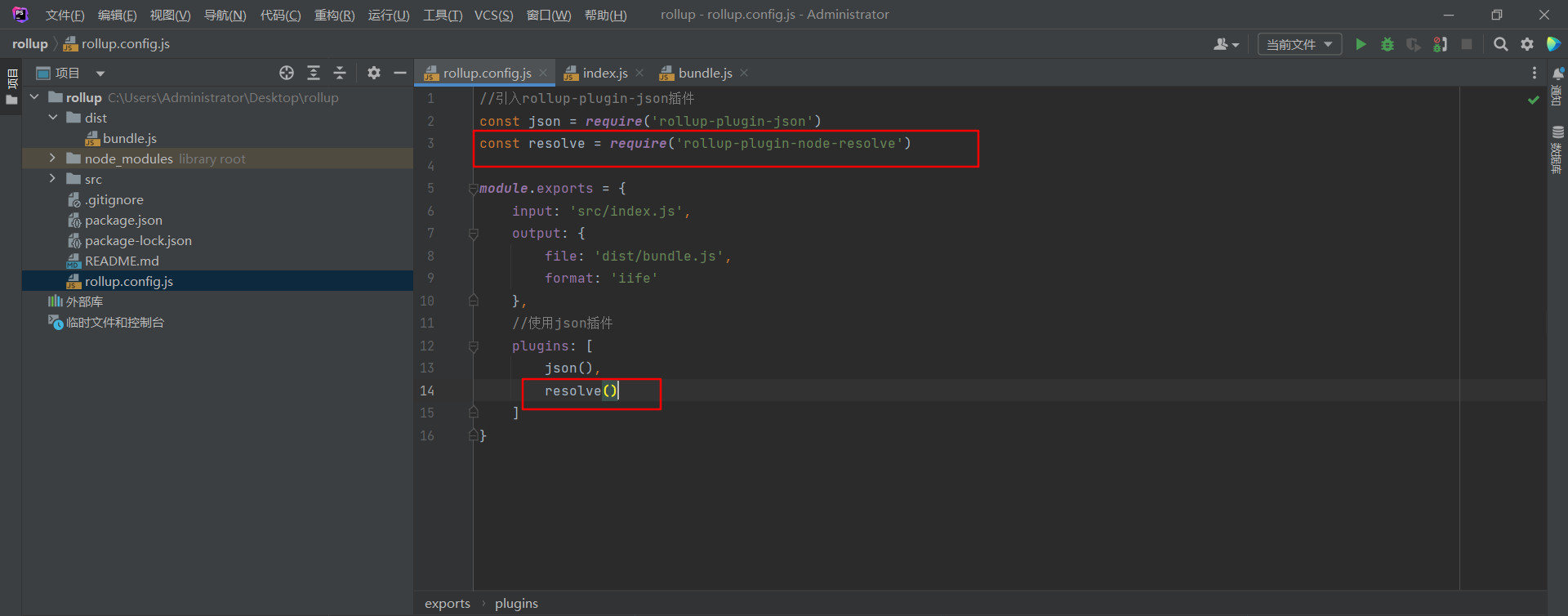1568x616 pixels.
Task: Open IDE settings gear in top toolbar
Action: [x=1527, y=44]
